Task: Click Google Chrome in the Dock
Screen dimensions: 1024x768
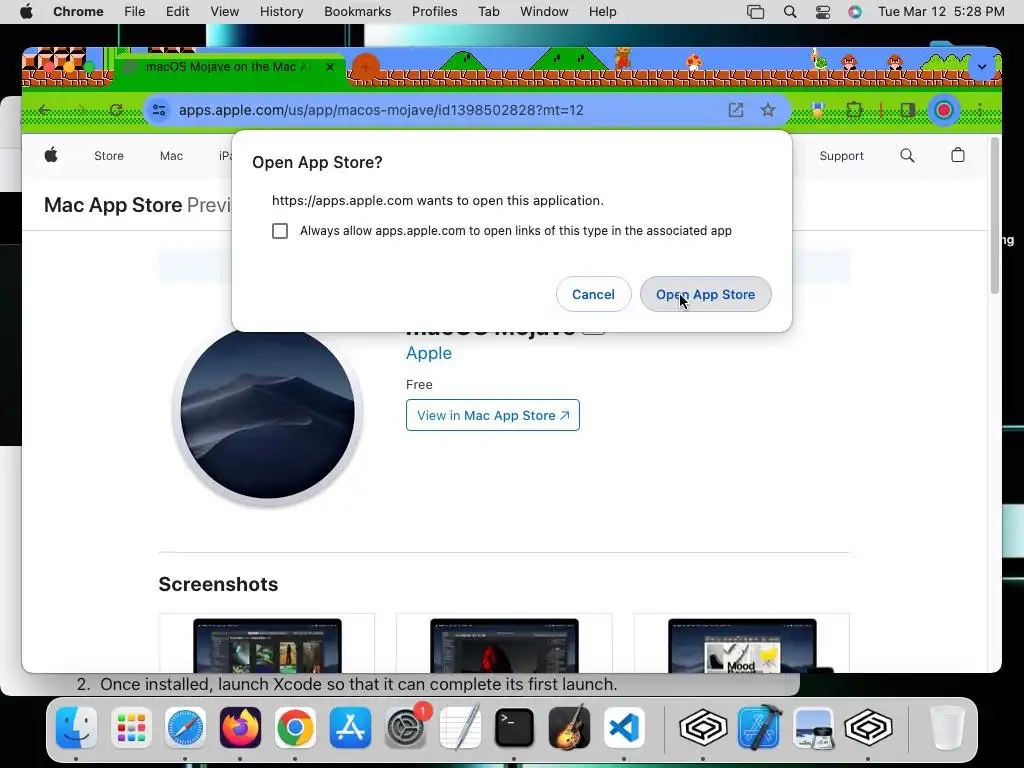Action: 295,728
